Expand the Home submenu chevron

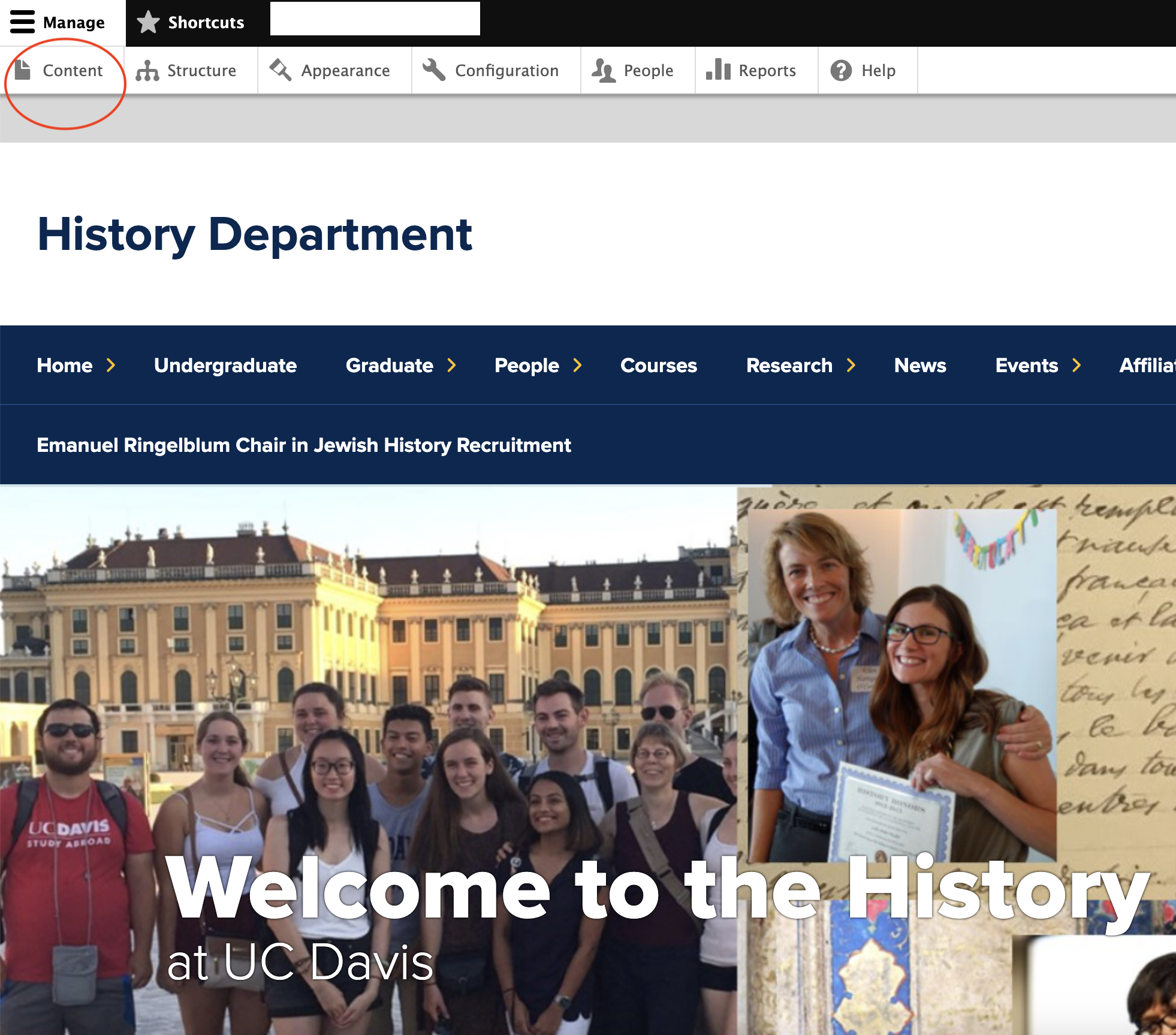pyautogui.click(x=111, y=365)
